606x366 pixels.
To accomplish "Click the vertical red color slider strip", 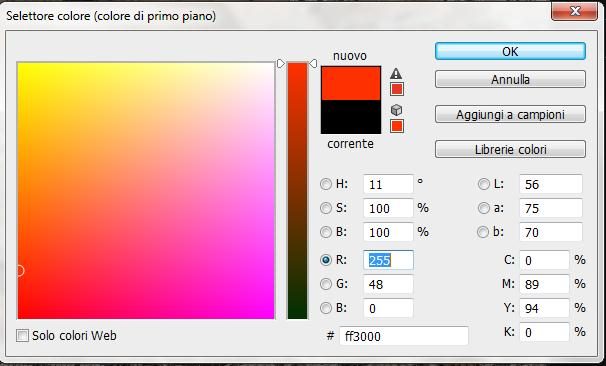I will point(297,191).
